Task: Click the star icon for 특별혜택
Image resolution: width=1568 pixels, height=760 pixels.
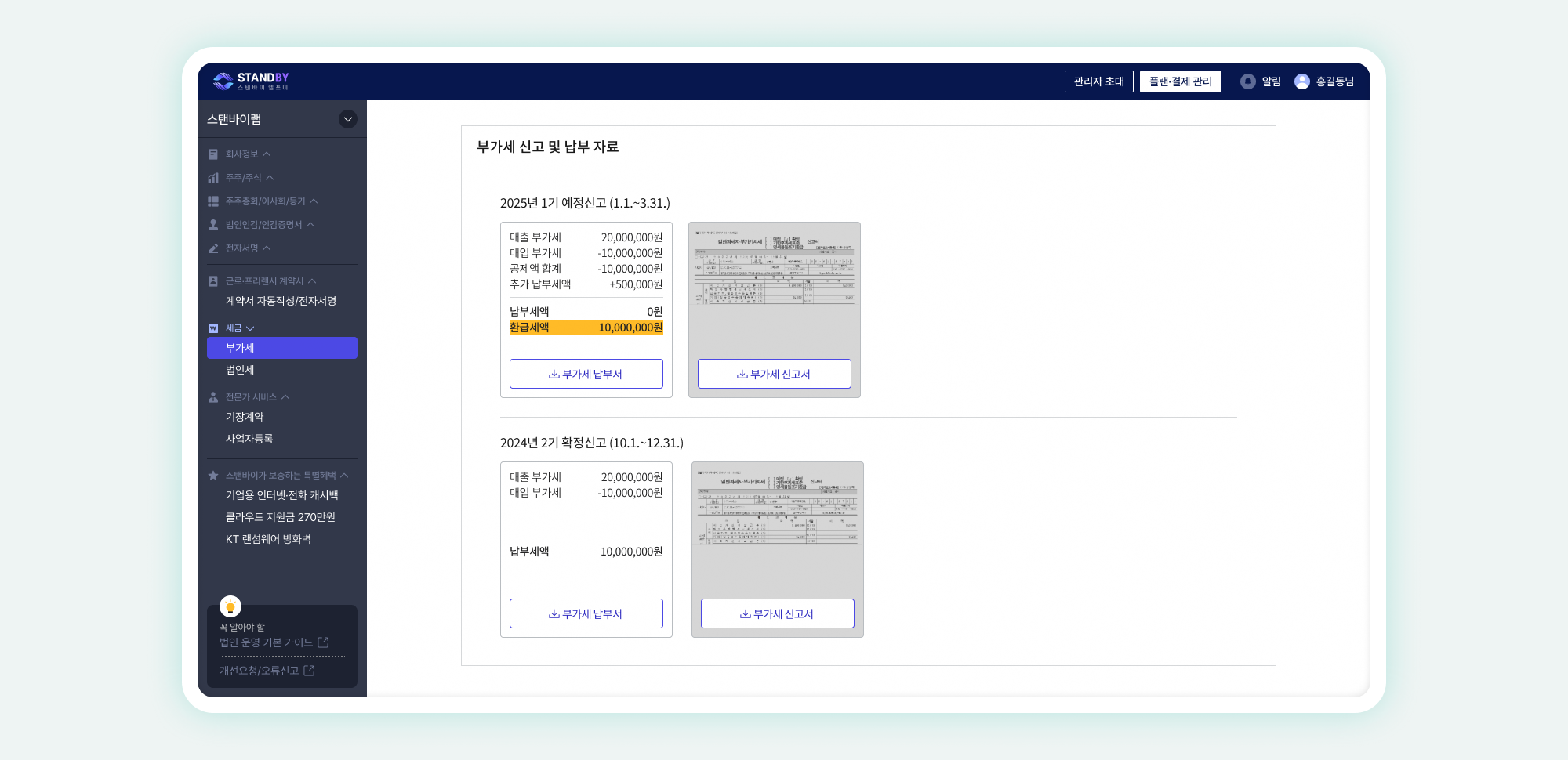Action: 213,476
